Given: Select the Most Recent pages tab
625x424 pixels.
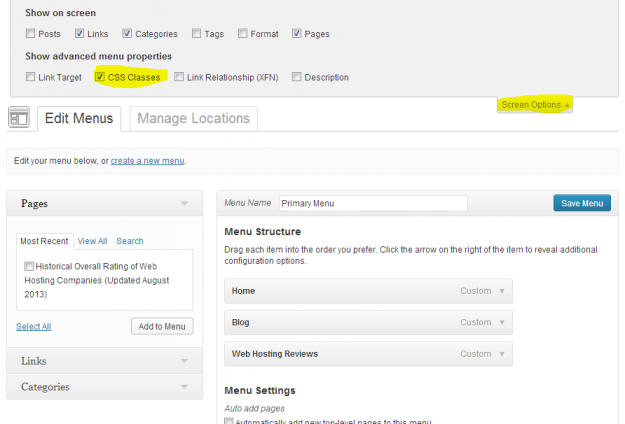Looking at the screenshot, I should tap(45, 241).
